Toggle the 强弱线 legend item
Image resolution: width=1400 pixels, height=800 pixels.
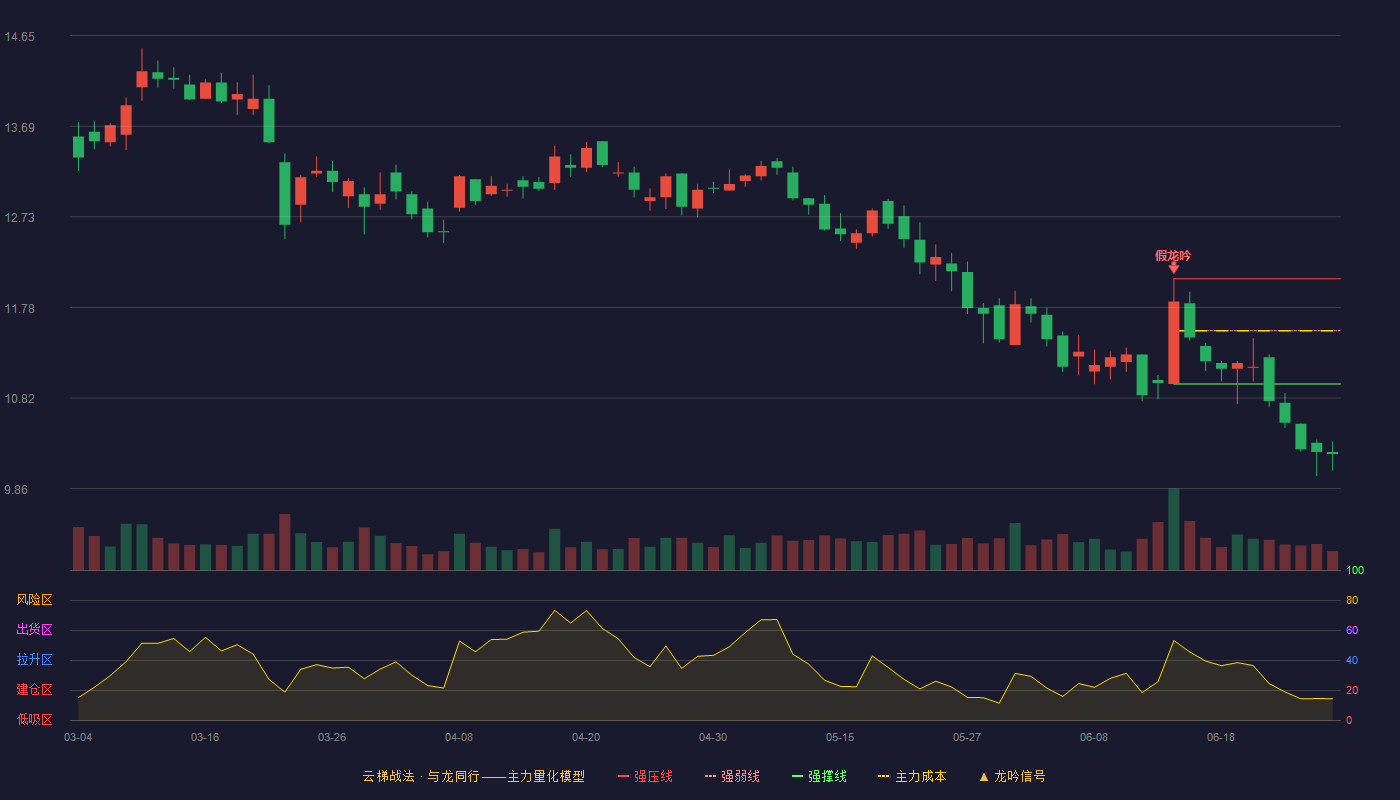click(x=732, y=776)
